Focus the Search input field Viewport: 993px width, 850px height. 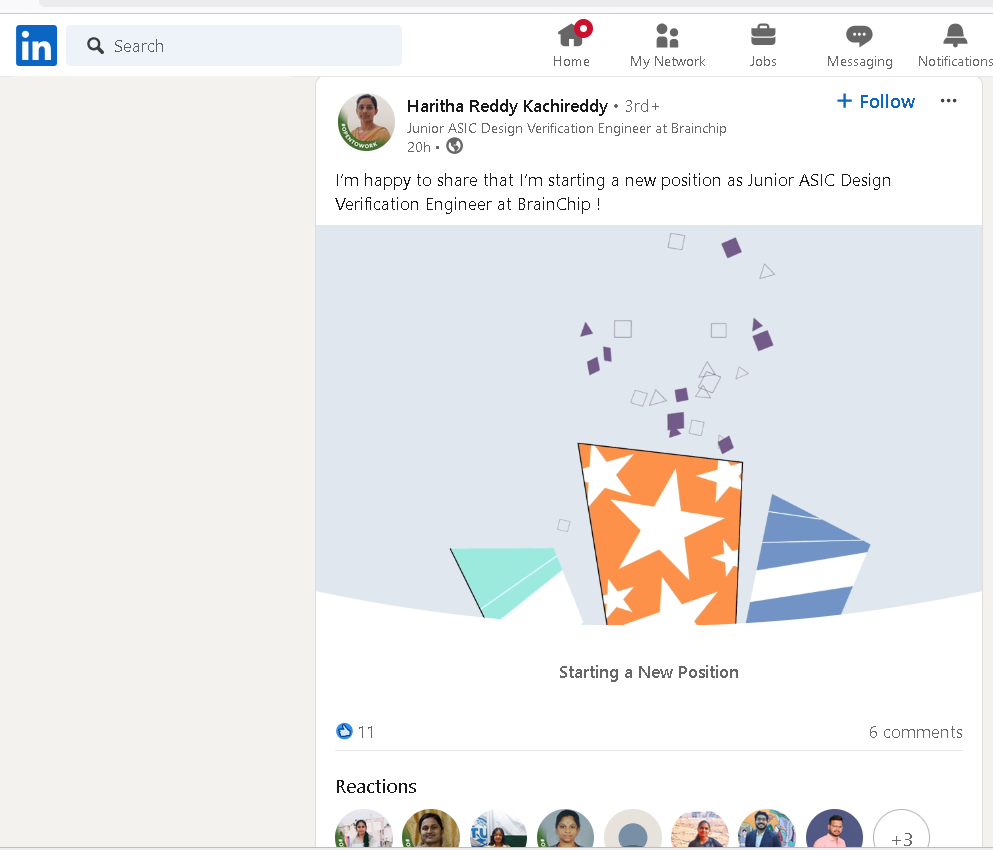pyautogui.click(x=234, y=46)
